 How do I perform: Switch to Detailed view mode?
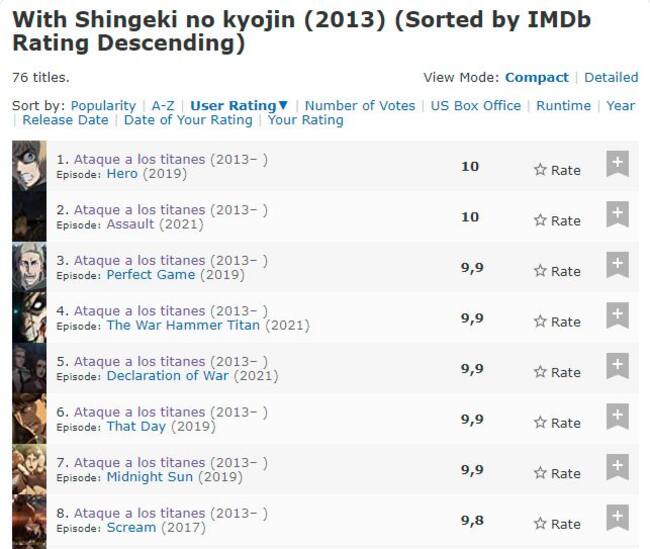pyautogui.click(x=611, y=77)
